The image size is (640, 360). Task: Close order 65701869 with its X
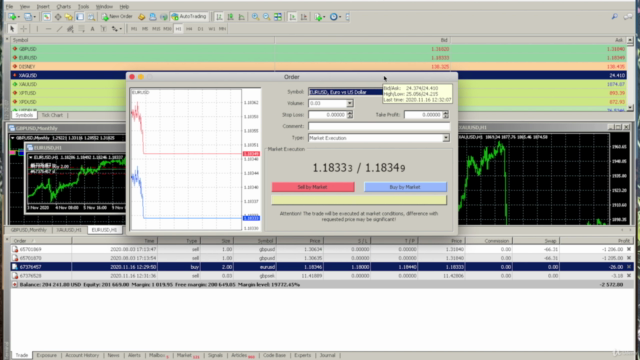tap(629, 249)
